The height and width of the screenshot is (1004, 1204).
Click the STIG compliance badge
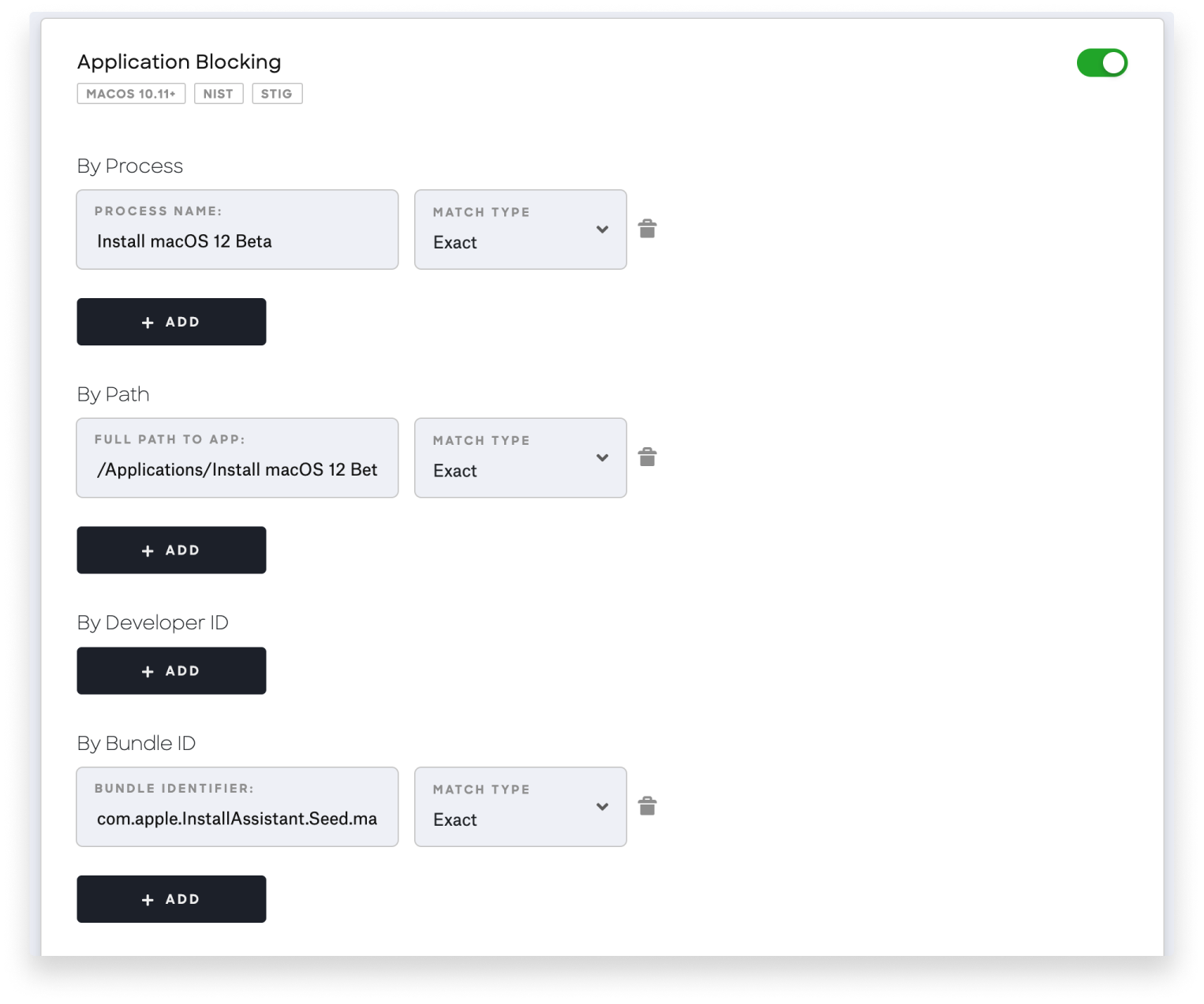pos(277,93)
